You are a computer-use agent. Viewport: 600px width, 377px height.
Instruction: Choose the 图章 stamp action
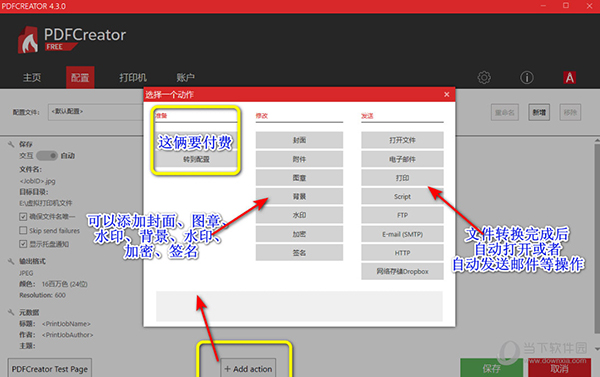(x=299, y=178)
